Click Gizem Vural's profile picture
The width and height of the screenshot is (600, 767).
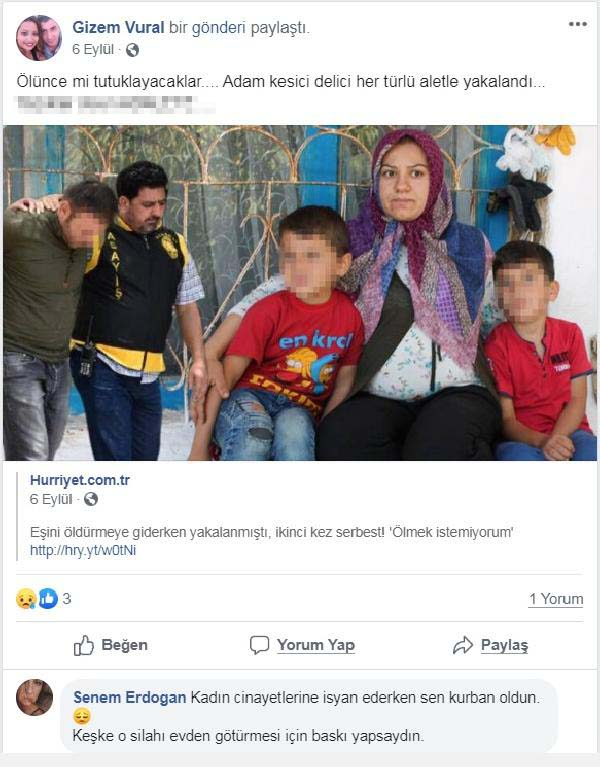pyautogui.click(x=39, y=38)
